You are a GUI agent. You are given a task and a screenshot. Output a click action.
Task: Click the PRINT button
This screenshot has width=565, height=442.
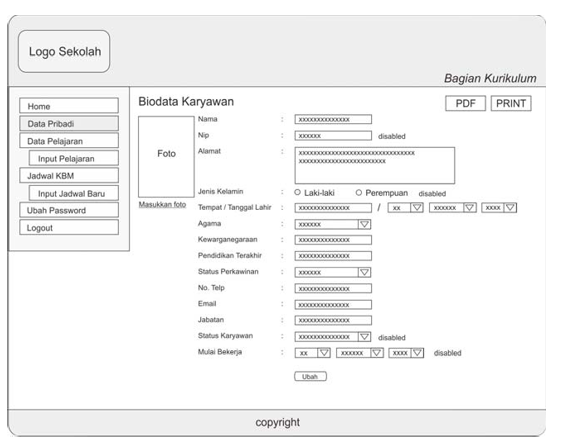click(511, 103)
